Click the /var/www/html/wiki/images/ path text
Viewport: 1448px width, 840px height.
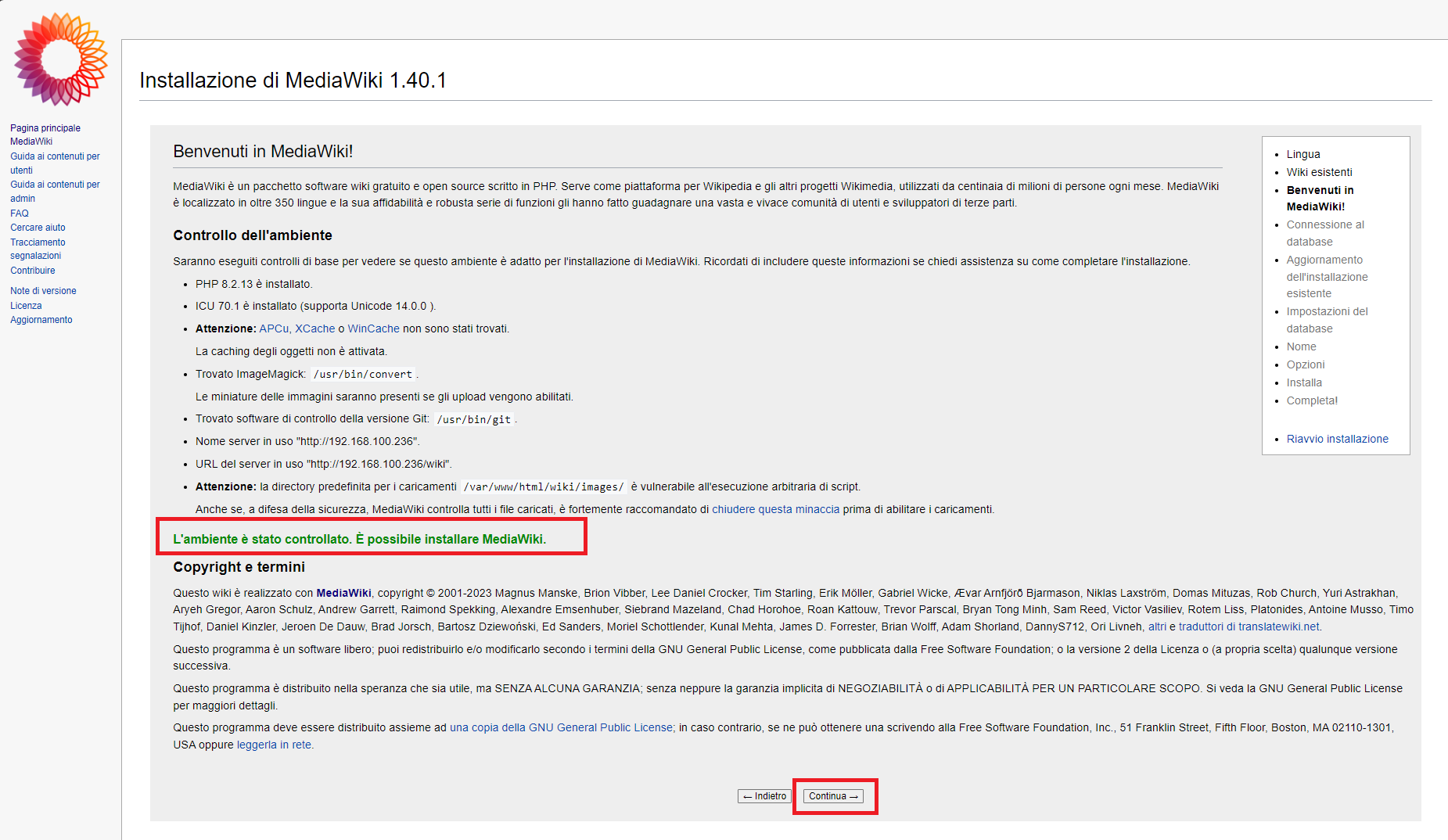(544, 486)
